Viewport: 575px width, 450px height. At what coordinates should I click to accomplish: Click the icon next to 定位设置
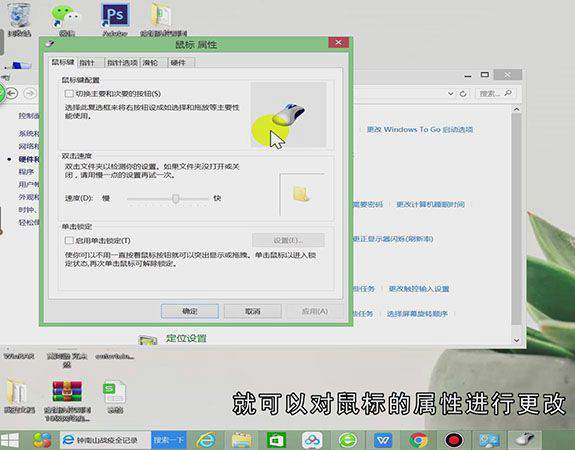(148, 340)
